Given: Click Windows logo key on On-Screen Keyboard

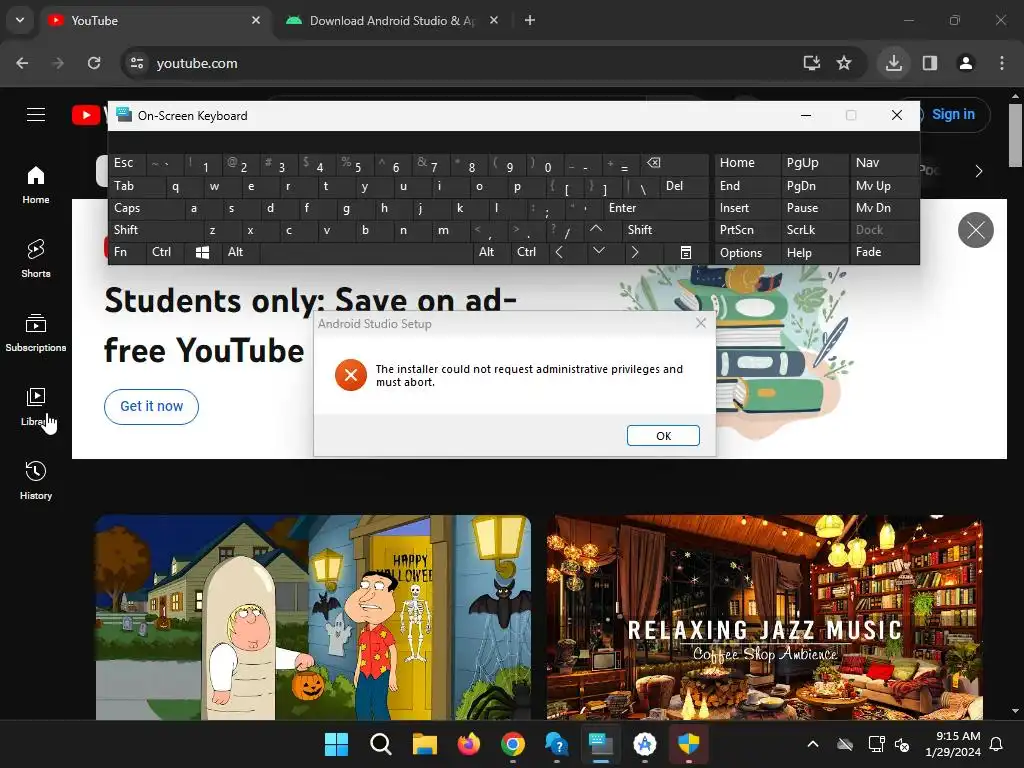Looking at the screenshot, I should click(x=202, y=252).
